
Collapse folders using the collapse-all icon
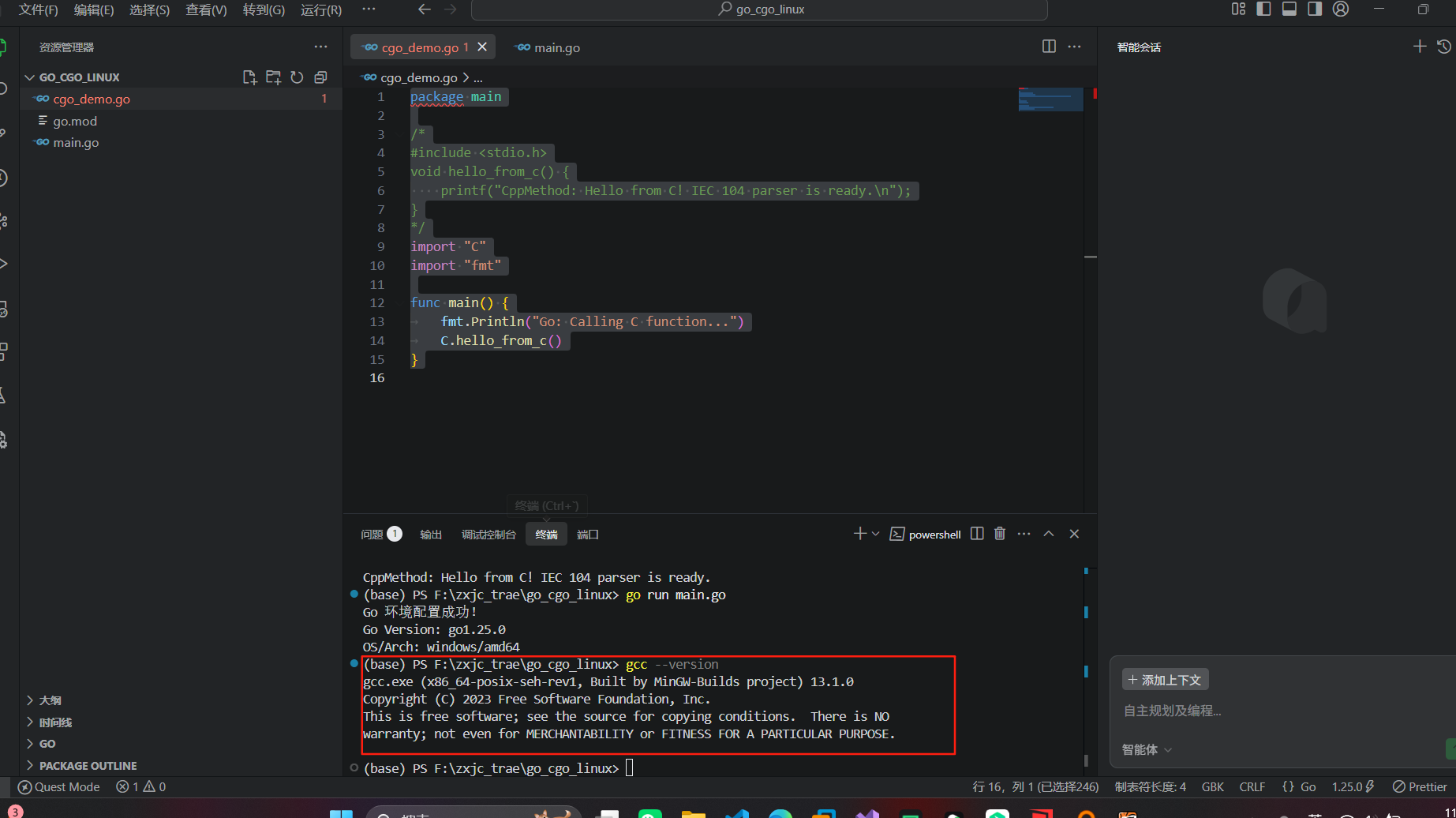pyautogui.click(x=320, y=77)
